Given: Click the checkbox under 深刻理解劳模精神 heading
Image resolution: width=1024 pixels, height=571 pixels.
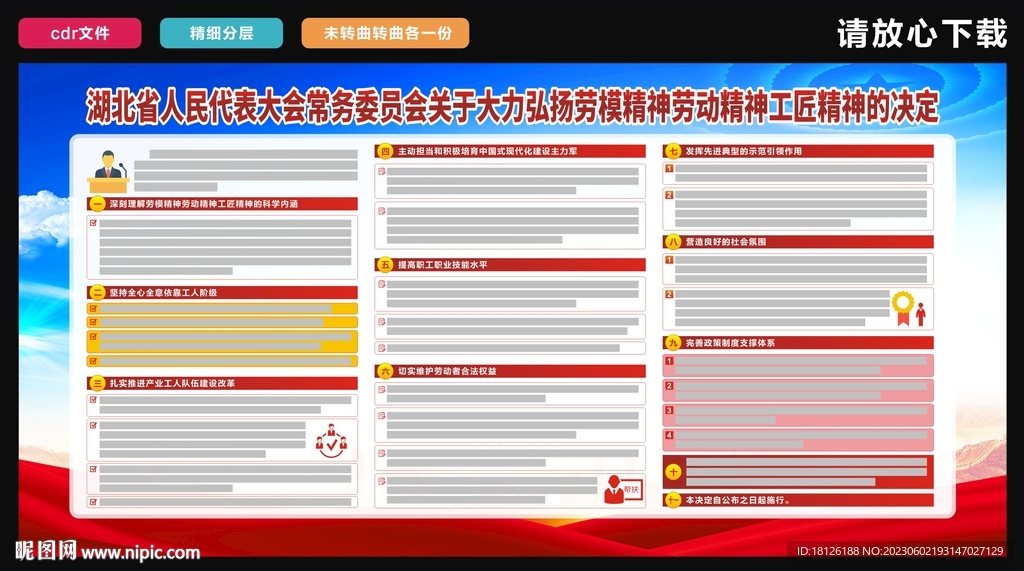Looking at the screenshot, I should pyautogui.click(x=93, y=223).
